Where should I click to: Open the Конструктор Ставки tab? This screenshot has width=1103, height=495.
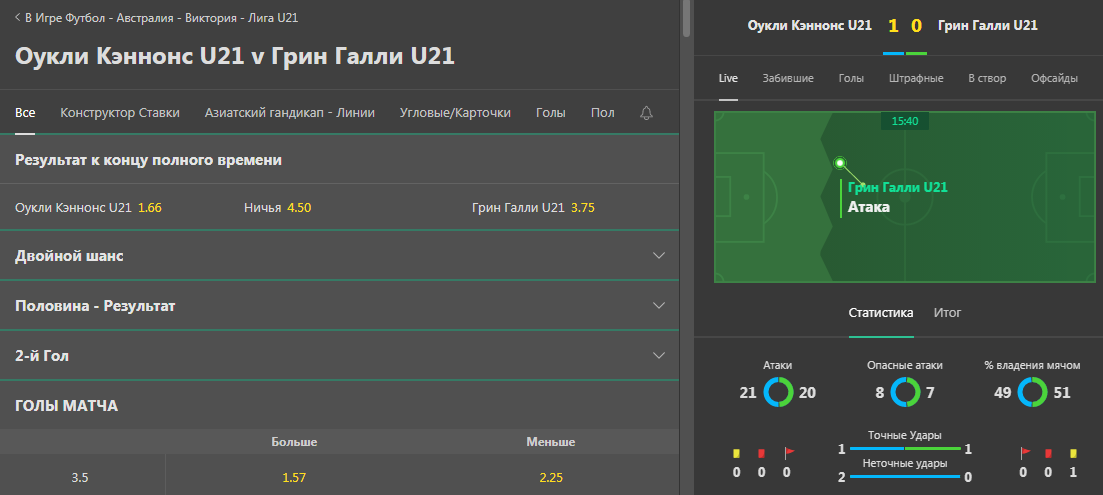[120, 112]
